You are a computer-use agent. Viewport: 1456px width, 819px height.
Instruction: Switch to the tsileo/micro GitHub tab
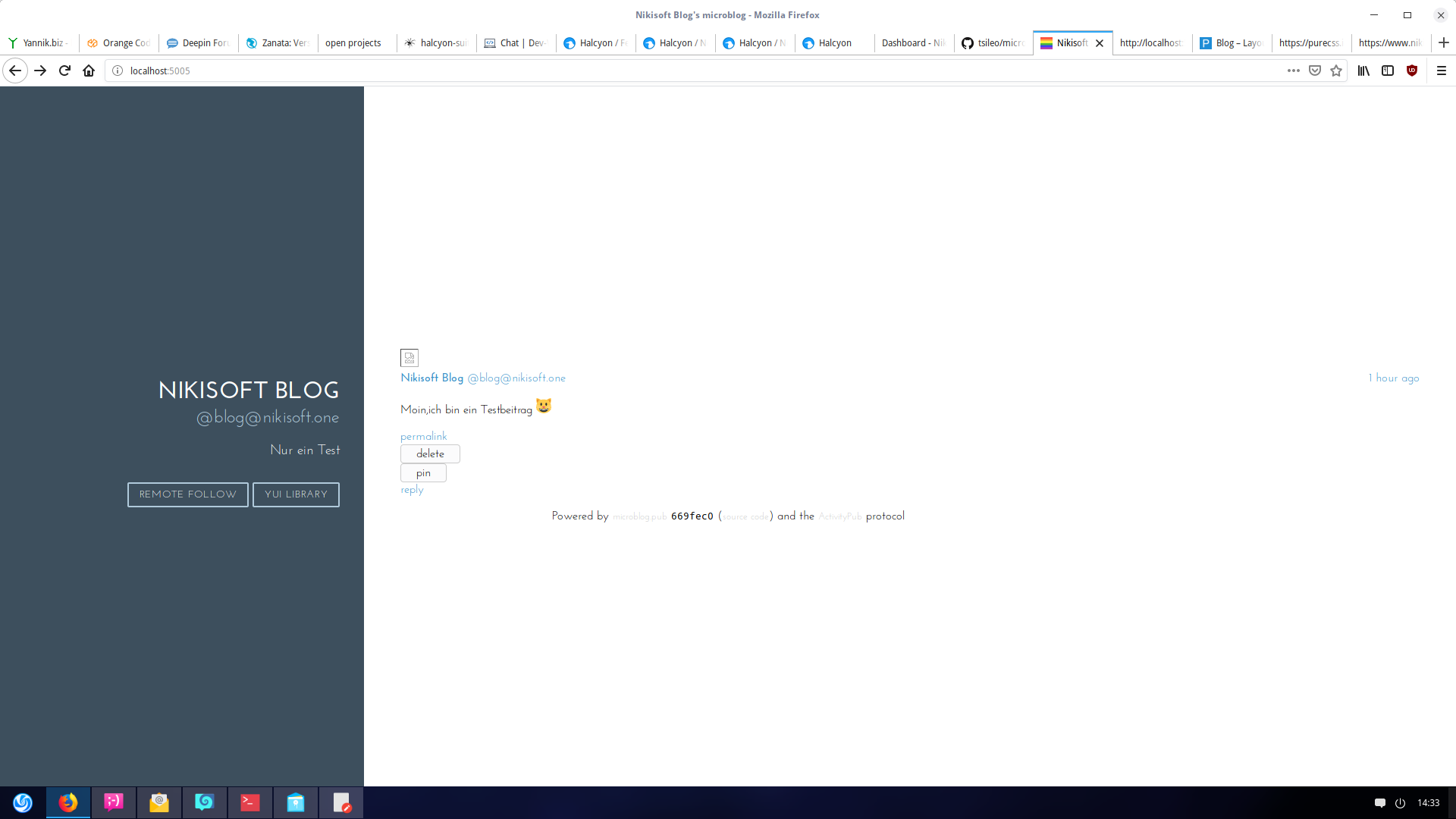[993, 43]
